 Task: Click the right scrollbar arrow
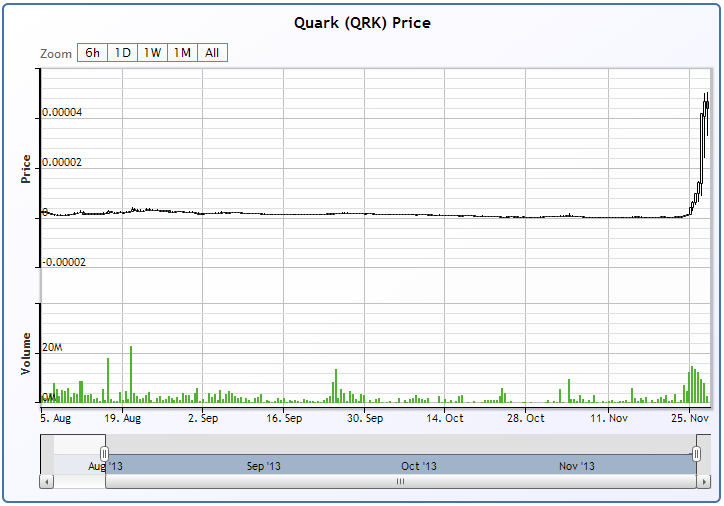[x=703, y=482]
